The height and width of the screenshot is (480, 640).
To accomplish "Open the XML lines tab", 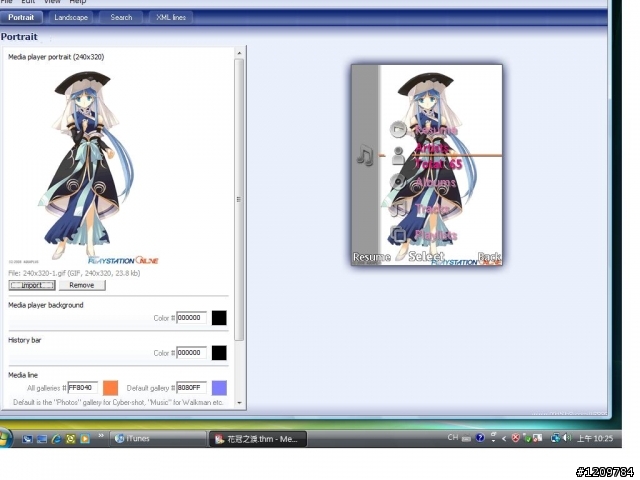I will click(x=171, y=18).
